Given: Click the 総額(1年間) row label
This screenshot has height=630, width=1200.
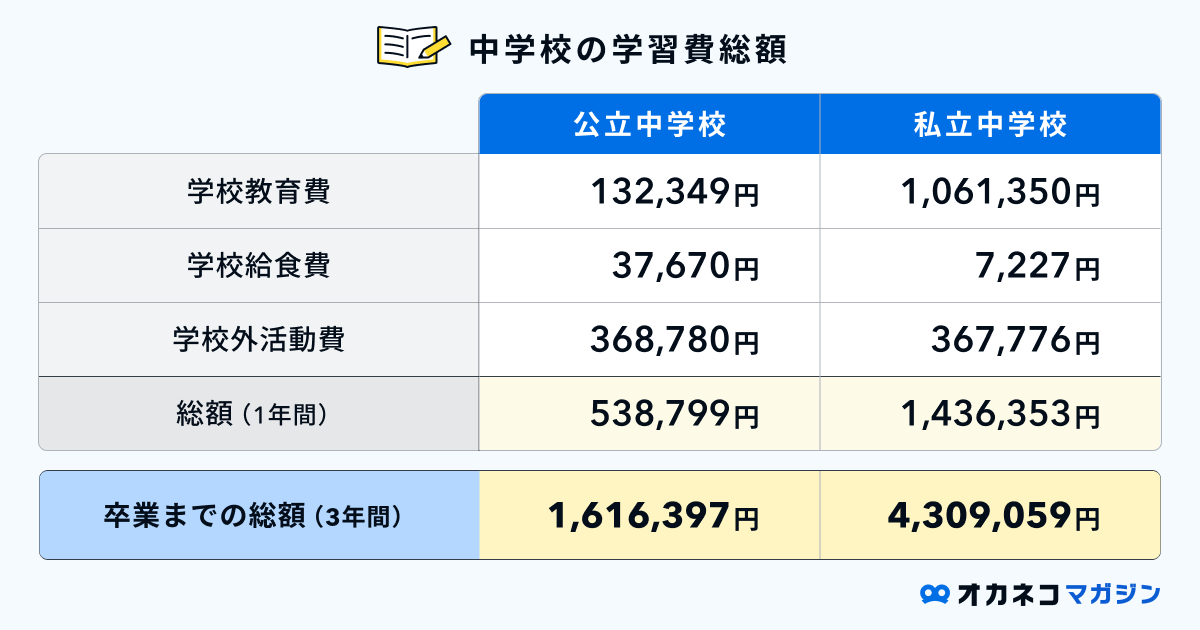Looking at the screenshot, I should 258,414.
